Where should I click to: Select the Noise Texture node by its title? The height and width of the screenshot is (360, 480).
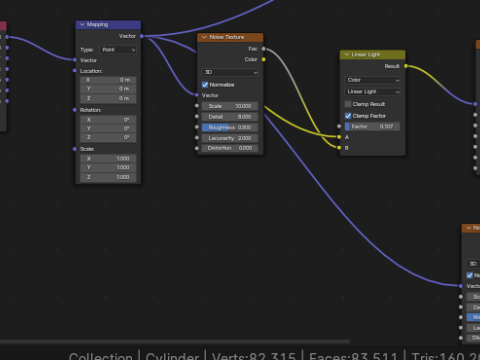click(227, 37)
